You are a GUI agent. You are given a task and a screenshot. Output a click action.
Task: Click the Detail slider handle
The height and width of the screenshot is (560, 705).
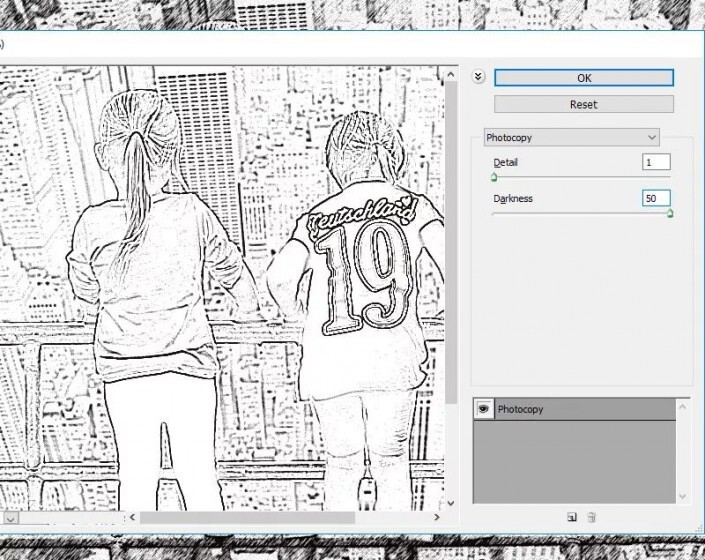(494, 177)
